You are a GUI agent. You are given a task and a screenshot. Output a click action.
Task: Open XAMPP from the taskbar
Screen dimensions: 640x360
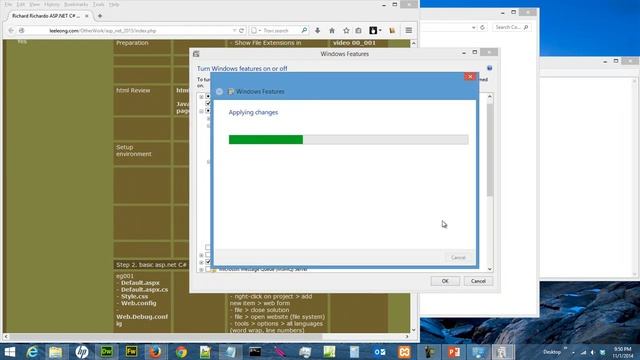[x=404, y=352]
